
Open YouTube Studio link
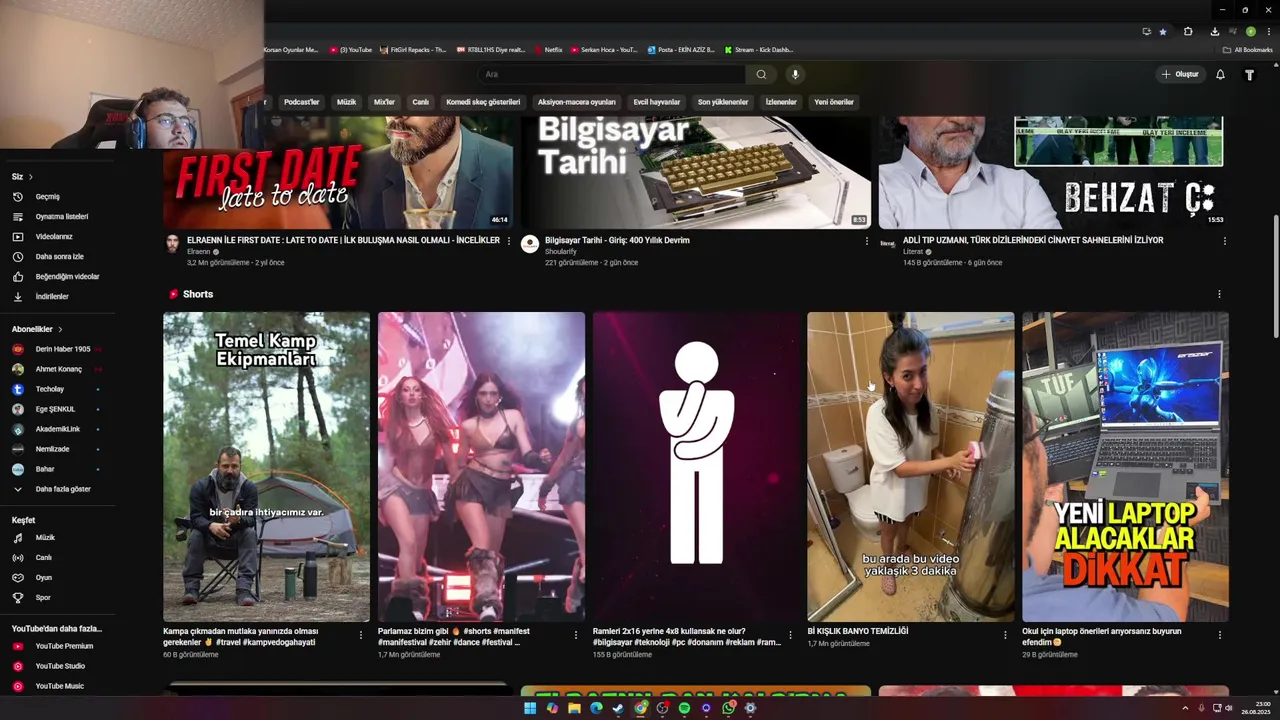[x=58, y=666]
